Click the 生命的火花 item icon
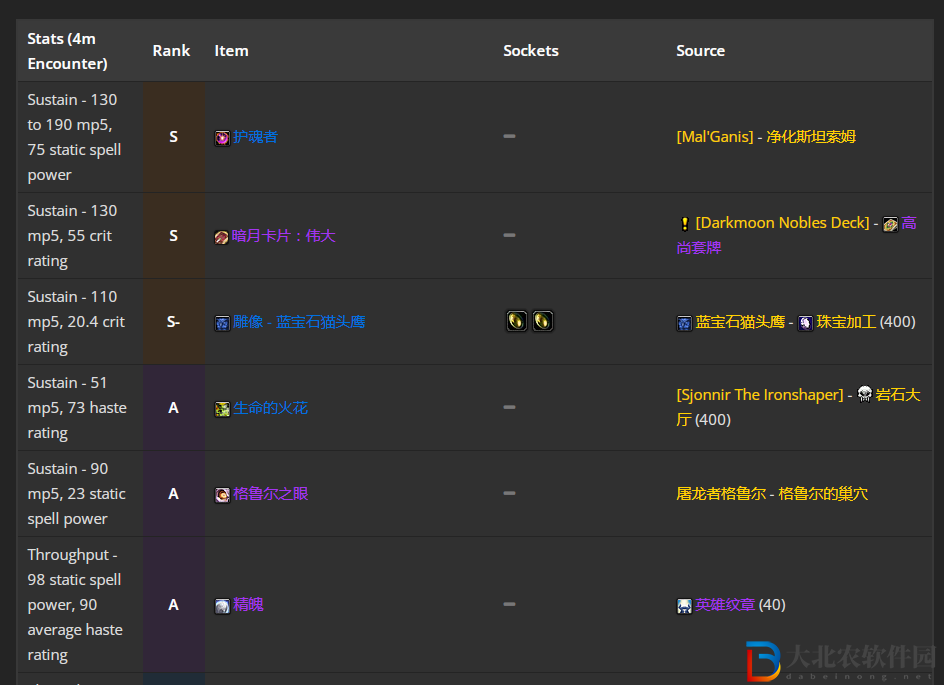The image size is (944, 685). tap(222, 409)
